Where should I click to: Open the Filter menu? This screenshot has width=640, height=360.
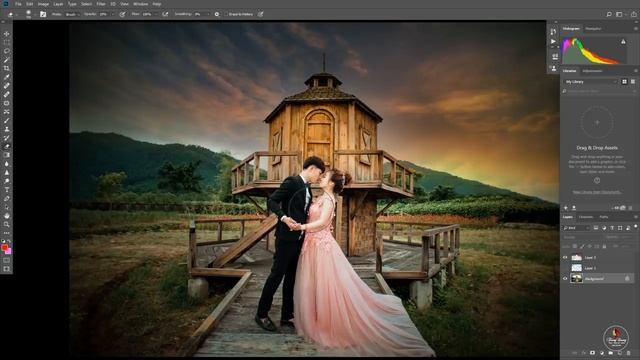tap(101, 4)
